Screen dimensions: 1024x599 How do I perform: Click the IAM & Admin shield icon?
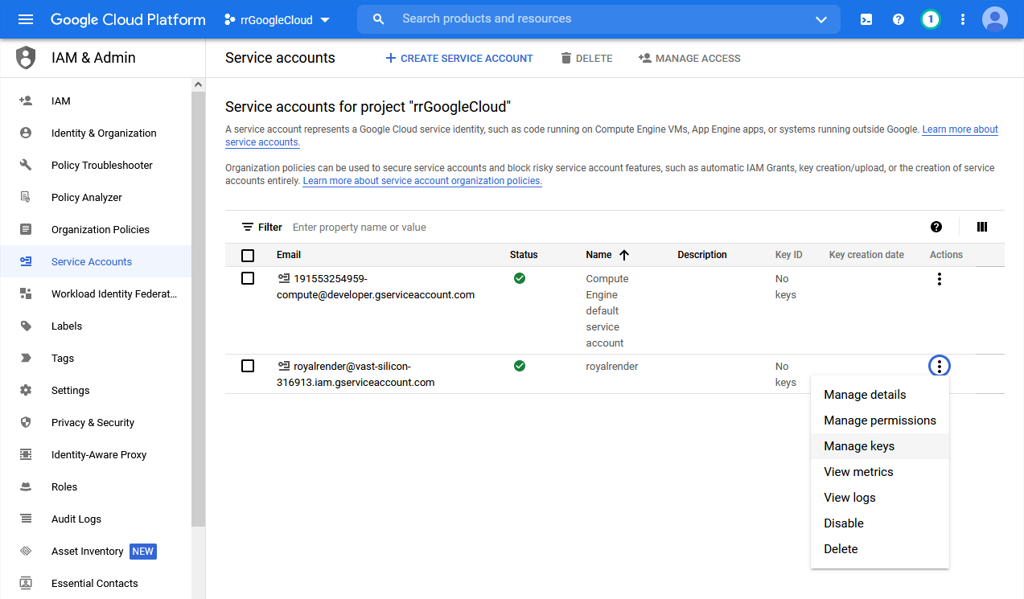(25, 57)
